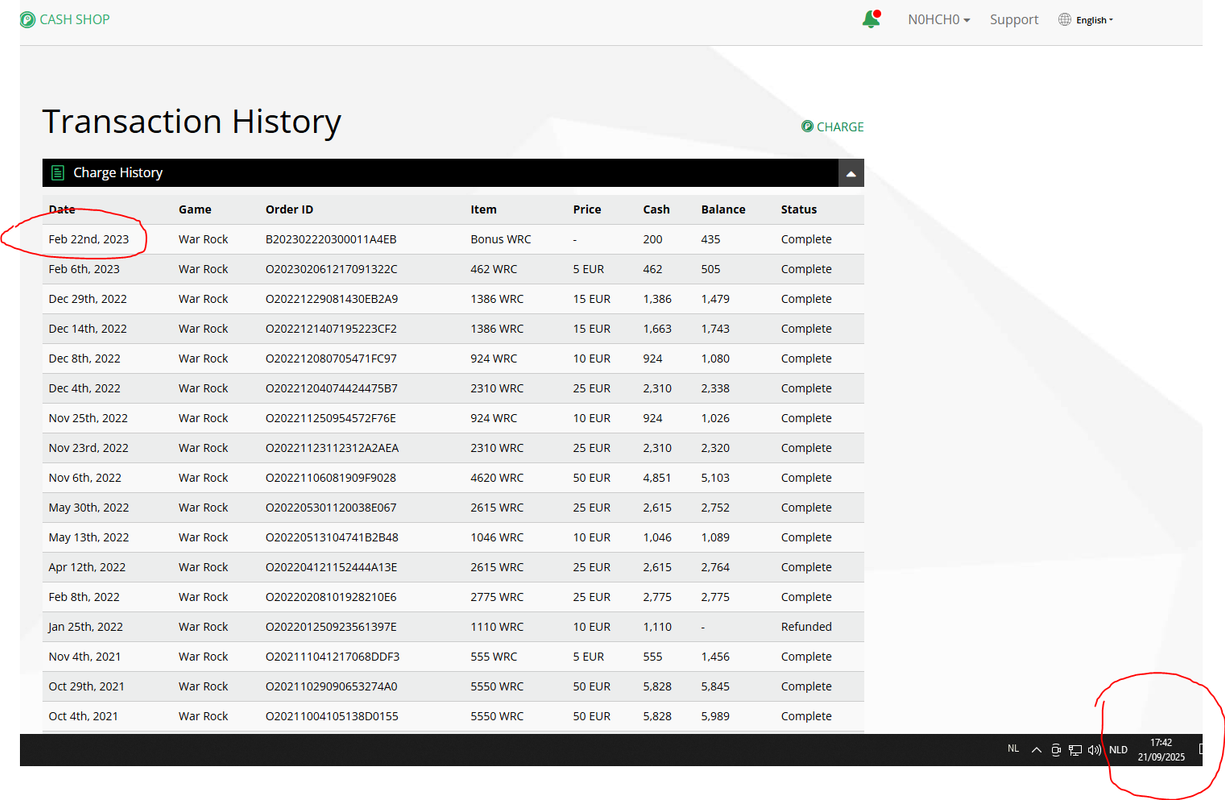Open the N0HCH0 account dropdown
The height and width of the screenshot is (800, 1225).
[939, 19]
